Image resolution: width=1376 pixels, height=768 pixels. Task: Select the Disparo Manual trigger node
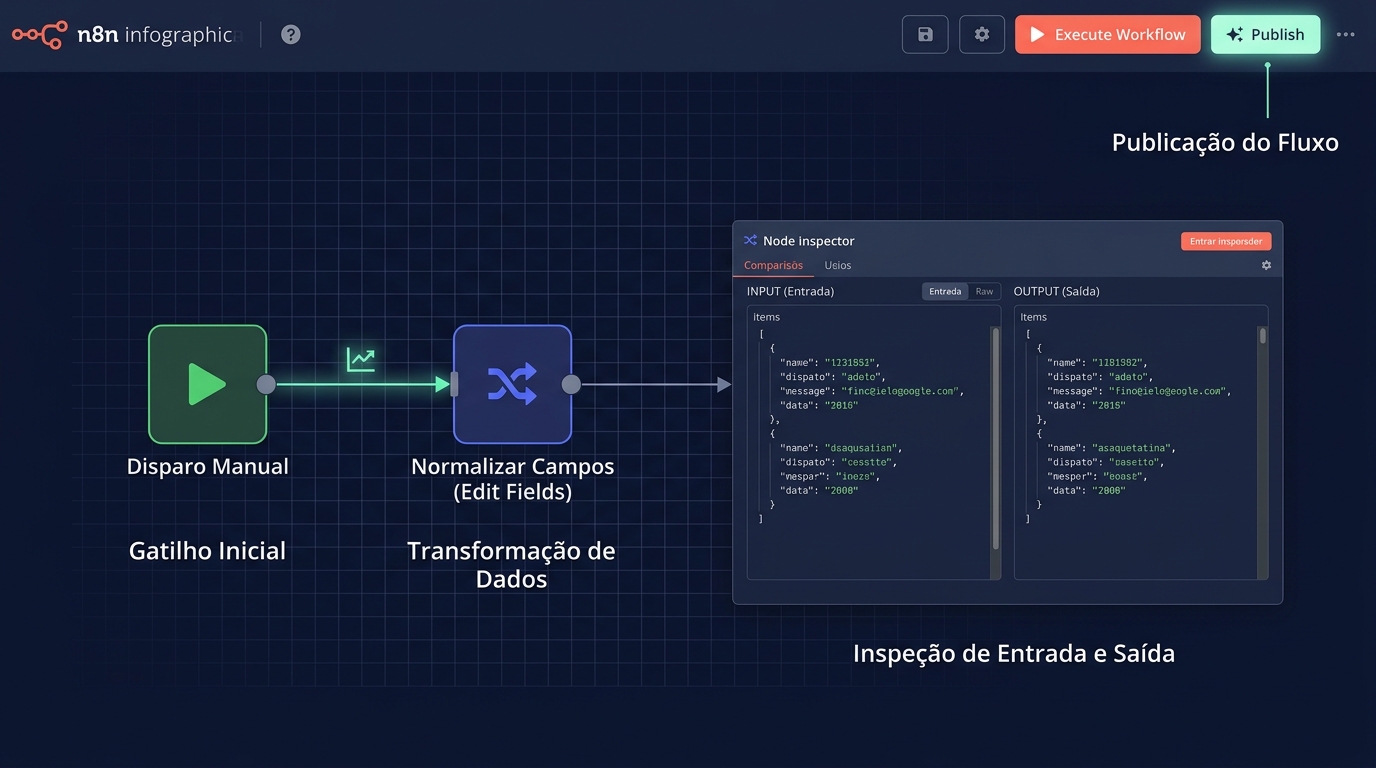tap(207, 384)
